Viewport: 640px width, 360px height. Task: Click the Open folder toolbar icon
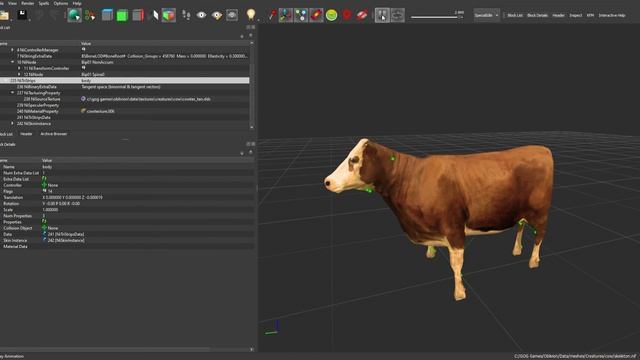point(4,16)
